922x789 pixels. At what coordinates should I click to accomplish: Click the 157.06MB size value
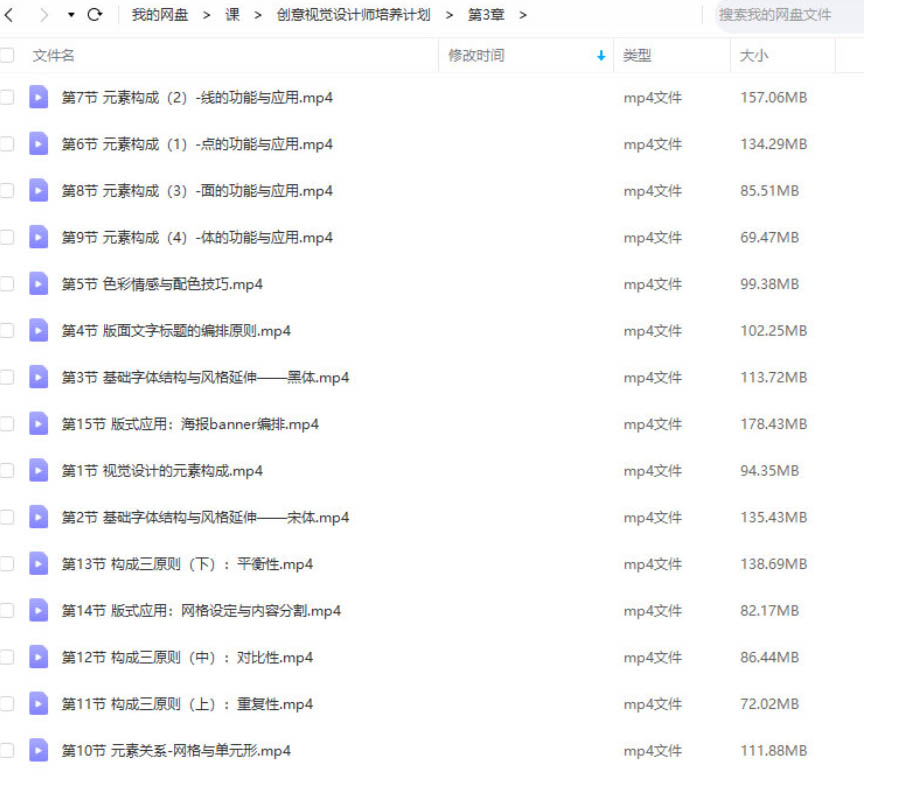[x=773, y=97]
